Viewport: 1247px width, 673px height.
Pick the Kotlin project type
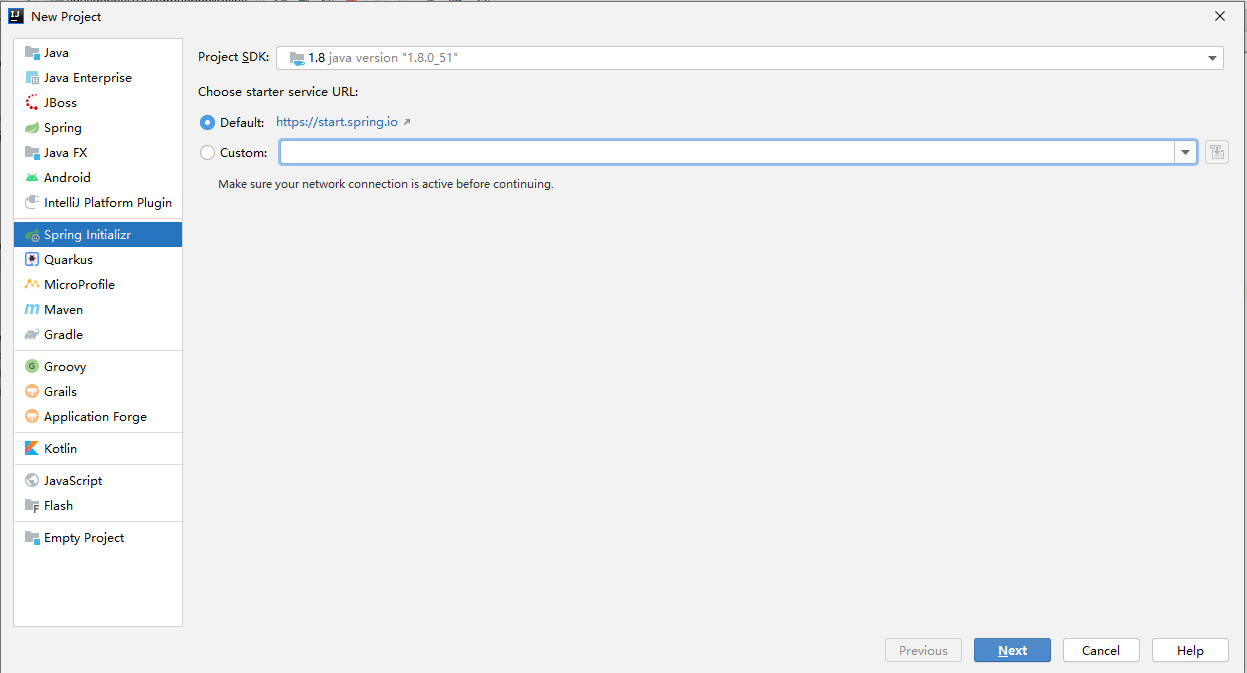pyautogui.click(x=98, y=449)
